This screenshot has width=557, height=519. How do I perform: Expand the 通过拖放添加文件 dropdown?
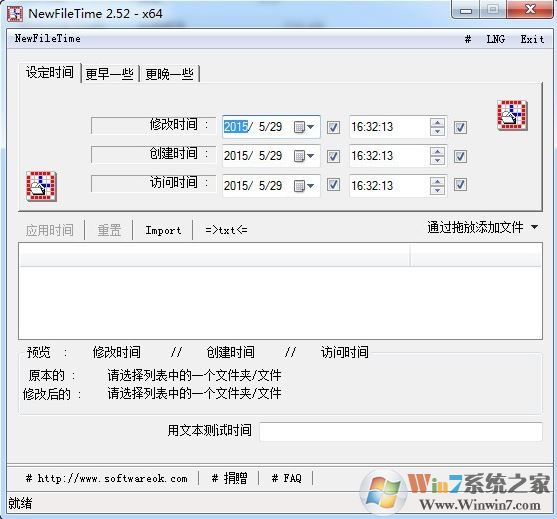[535, 227]
